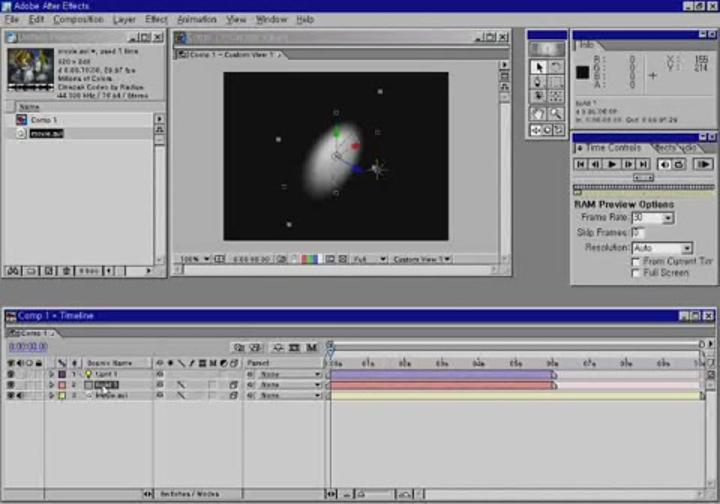Click the Comp 1 composition icon in Project
The height and width of the screenshot is (504, 720).
[x=21, y=120]
